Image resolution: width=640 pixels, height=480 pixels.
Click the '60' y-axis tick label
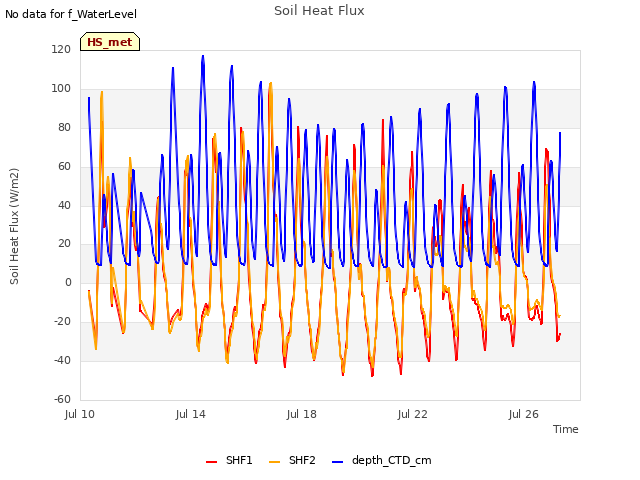64,167
